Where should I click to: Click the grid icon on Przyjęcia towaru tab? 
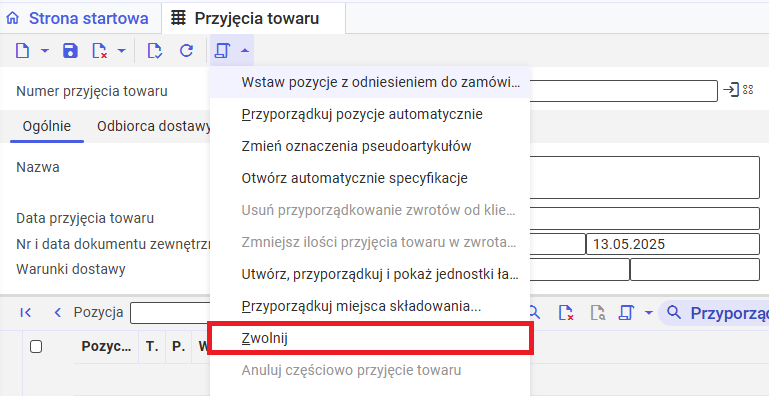coord(178,18)
